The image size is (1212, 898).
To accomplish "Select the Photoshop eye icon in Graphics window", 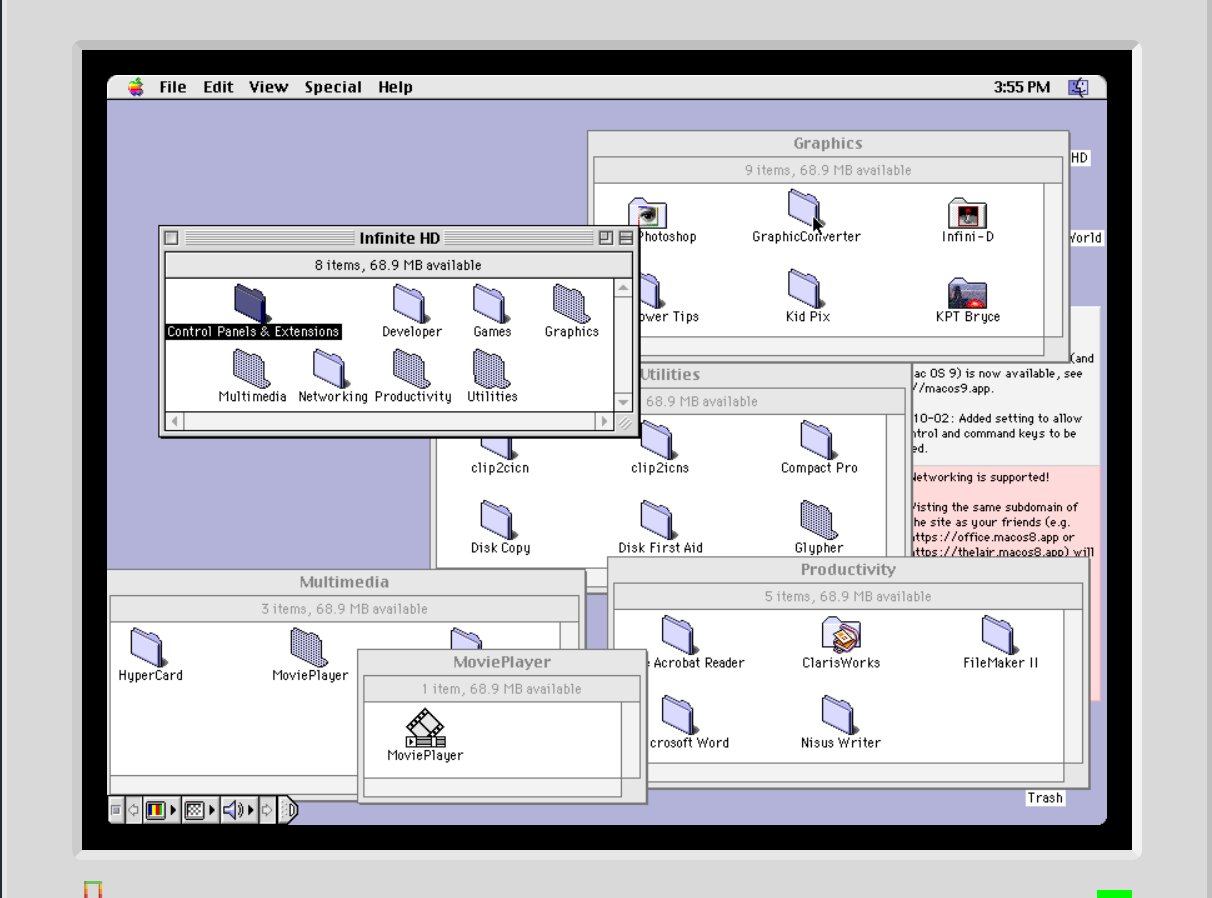I will pyautogui.click(x=648, y=213).
